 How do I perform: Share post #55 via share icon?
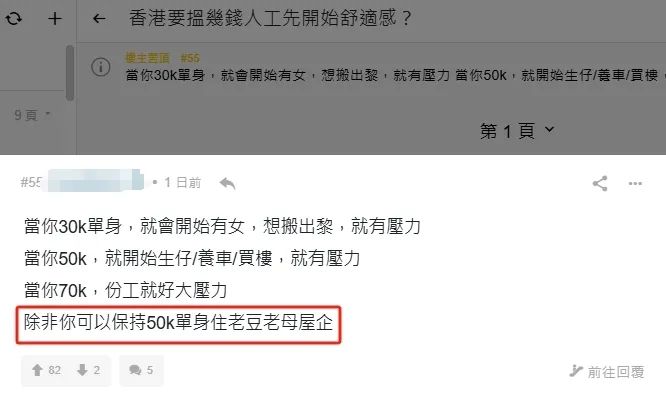600,183
